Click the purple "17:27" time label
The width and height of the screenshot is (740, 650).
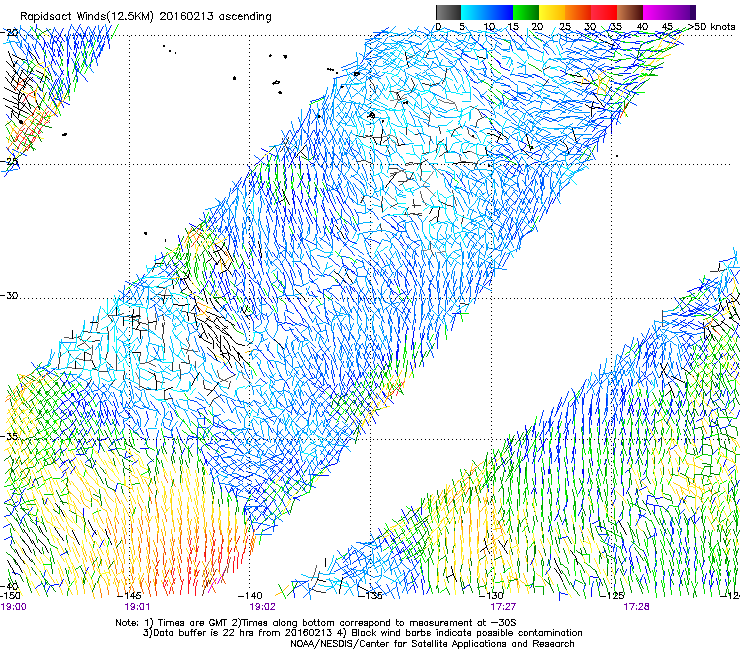503,607
